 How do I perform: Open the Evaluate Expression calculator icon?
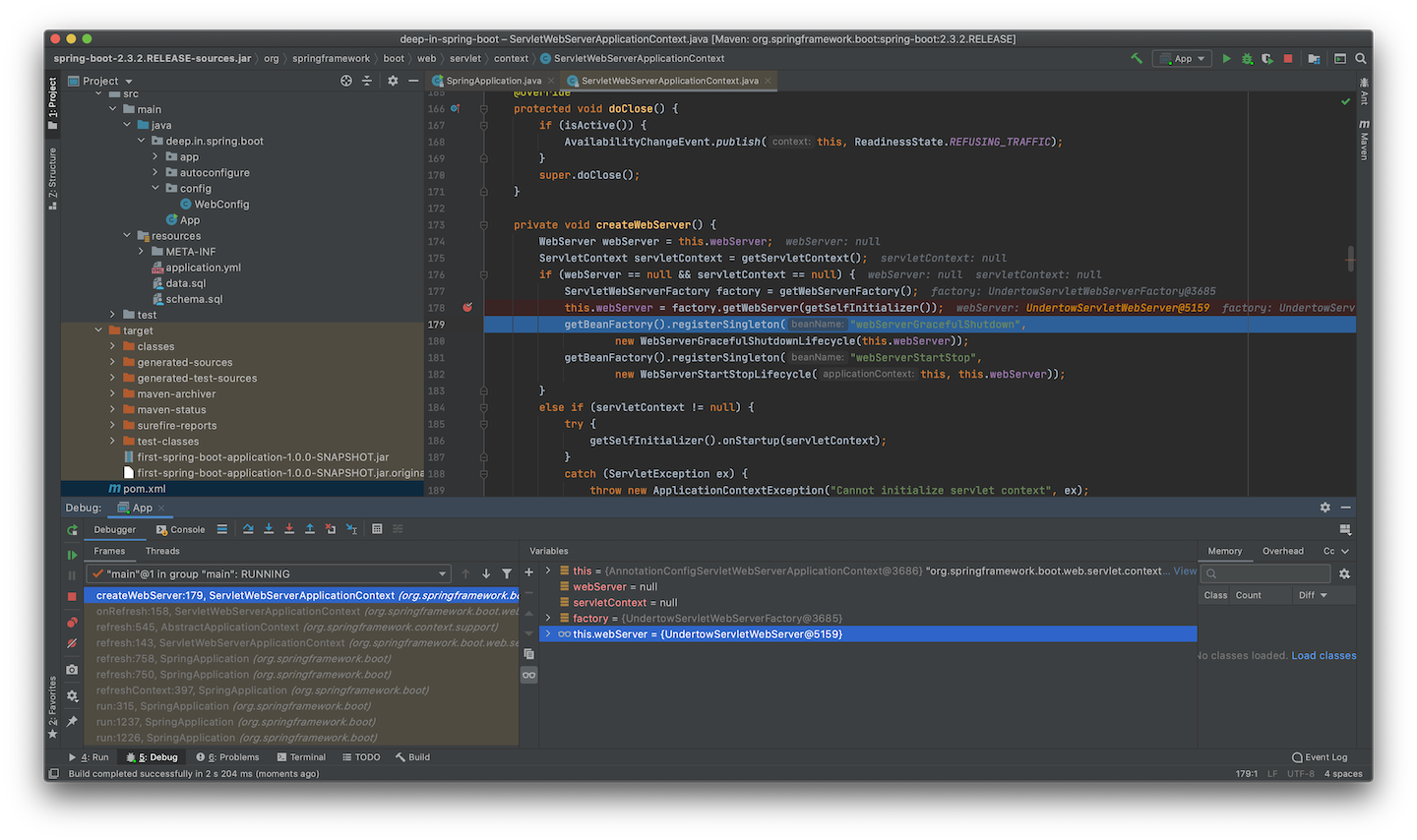[377, 529]
